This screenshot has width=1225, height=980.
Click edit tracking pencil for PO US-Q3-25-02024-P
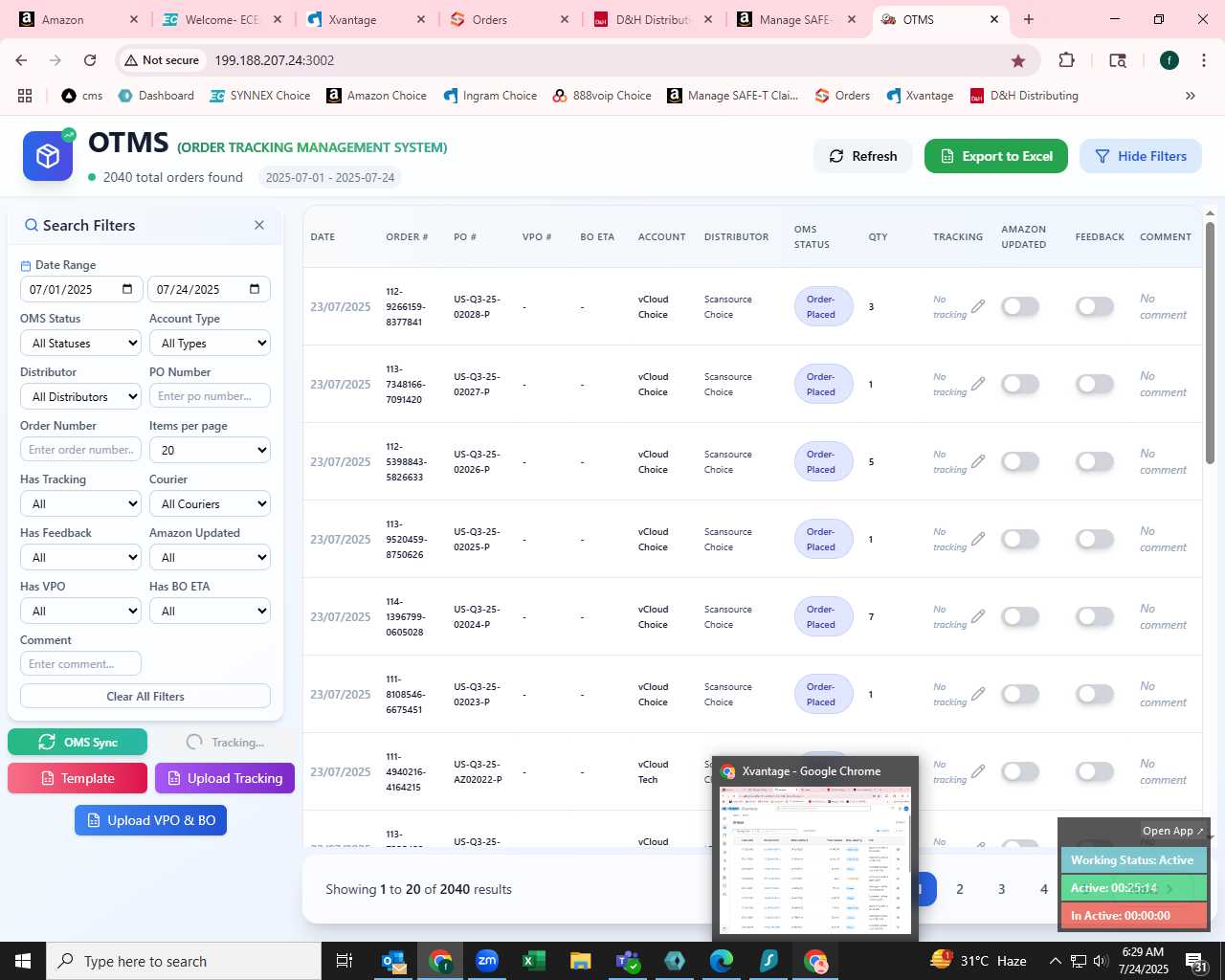coord(977,616)
